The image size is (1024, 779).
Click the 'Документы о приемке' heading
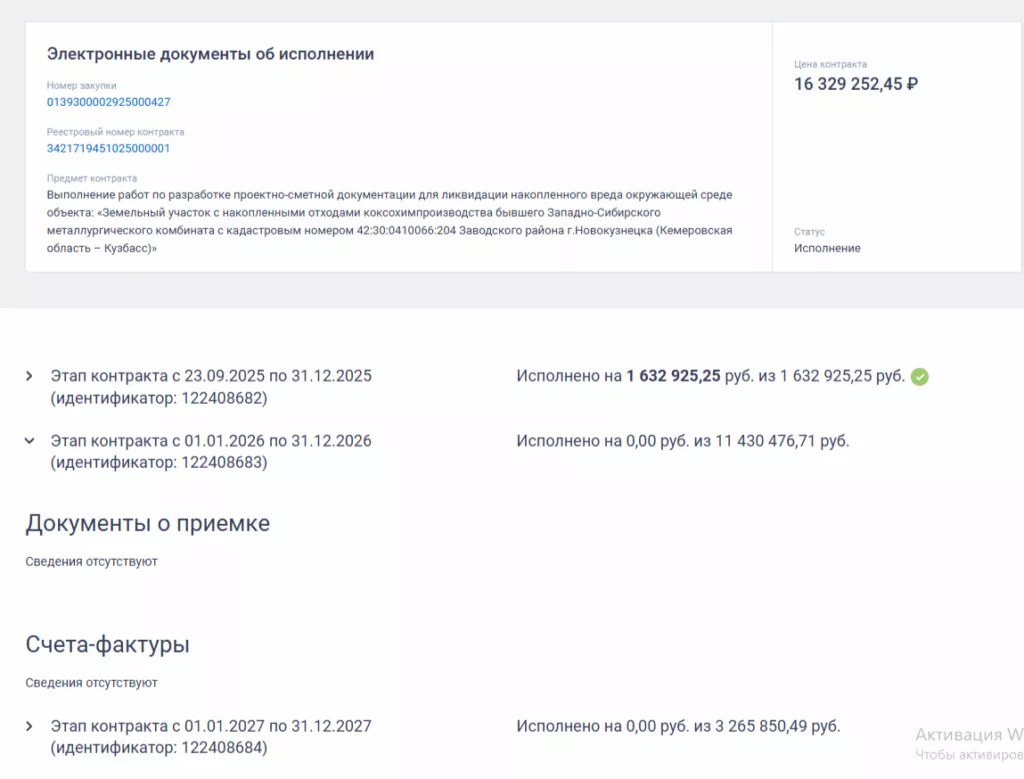148,523
